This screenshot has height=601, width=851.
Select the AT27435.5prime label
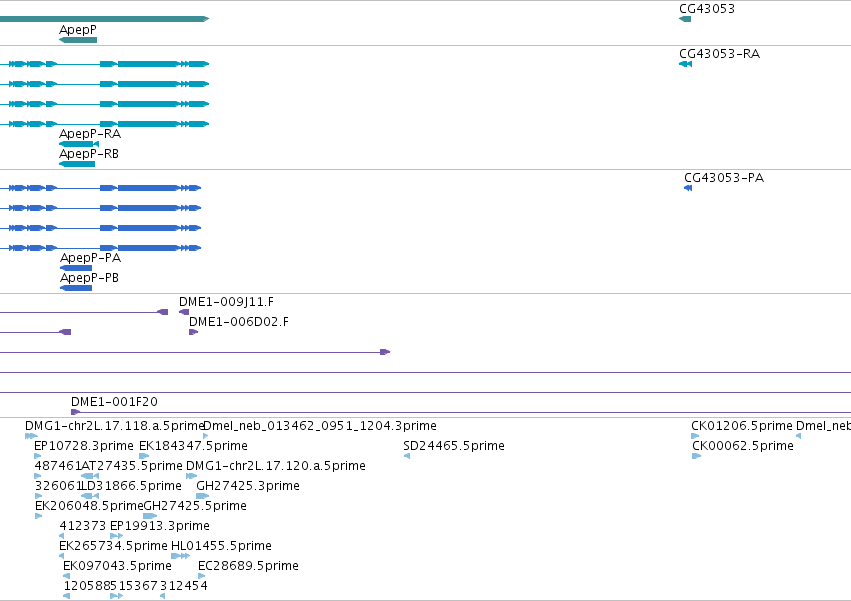[132, 466]
